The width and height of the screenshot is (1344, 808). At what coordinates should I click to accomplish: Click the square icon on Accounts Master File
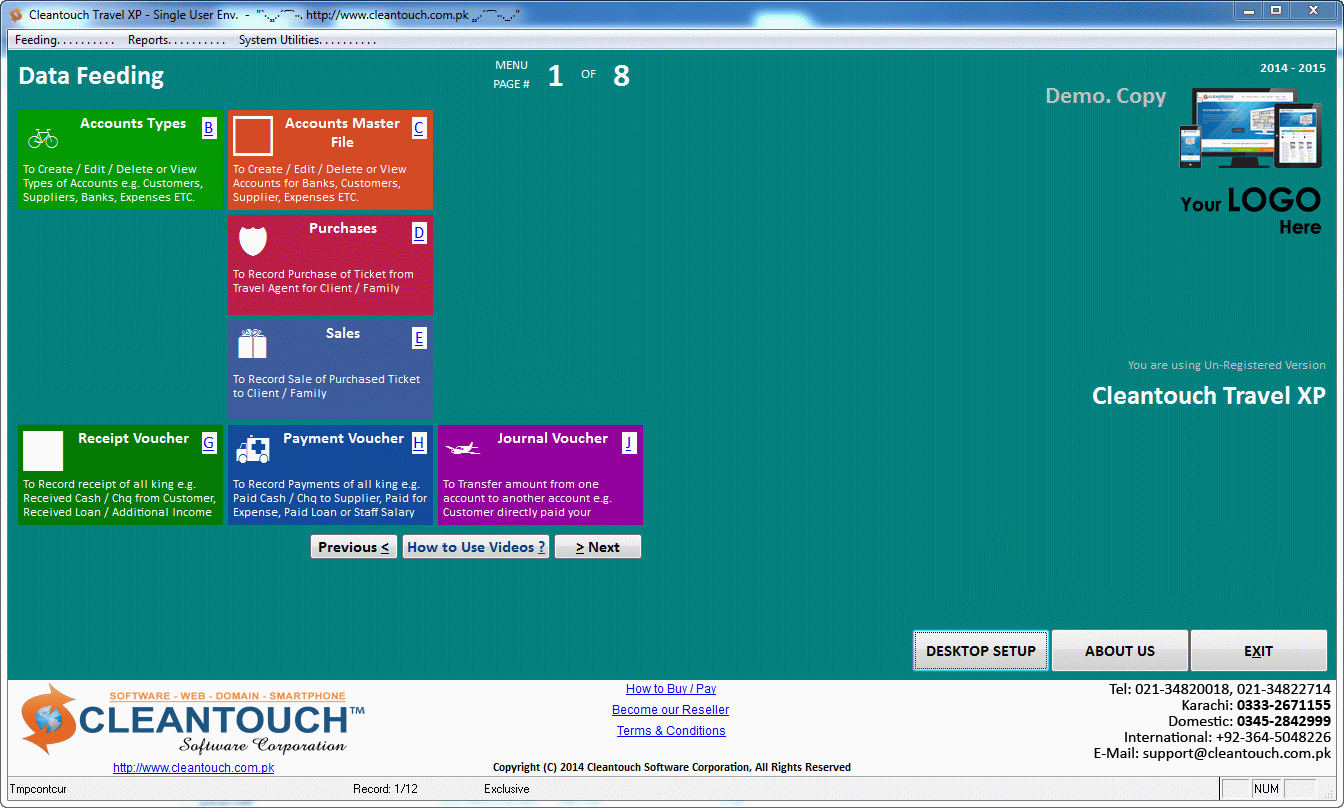point(253,136)
